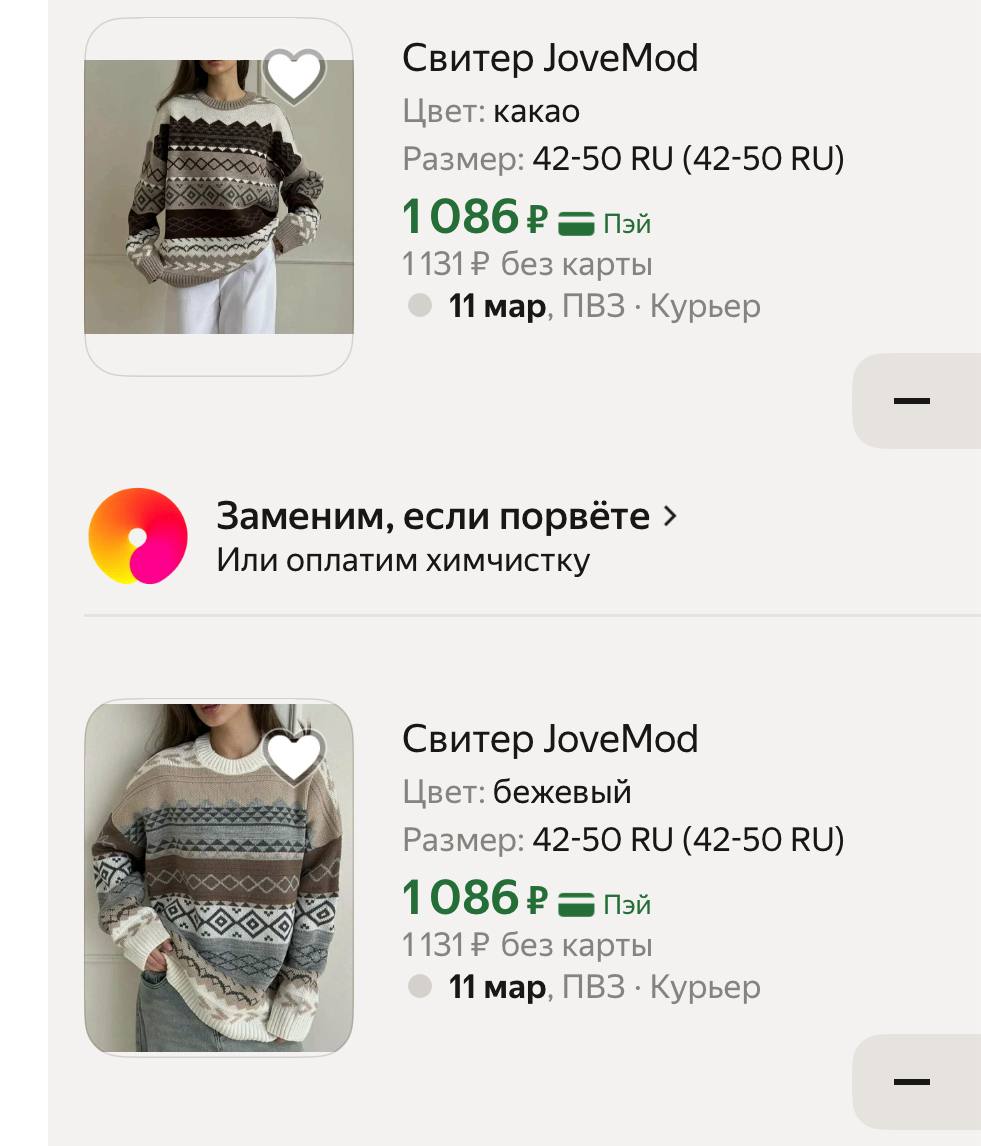The image size is (981, 1146).
Task: Click the gray delivery dot on beige sweater
Action: tap(420, 987)
